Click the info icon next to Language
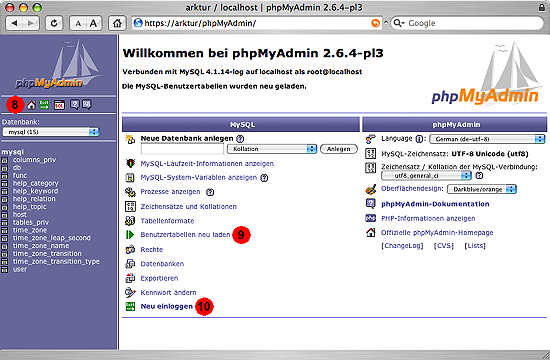Screen dimensions: 550x360 tap(419, 139)
